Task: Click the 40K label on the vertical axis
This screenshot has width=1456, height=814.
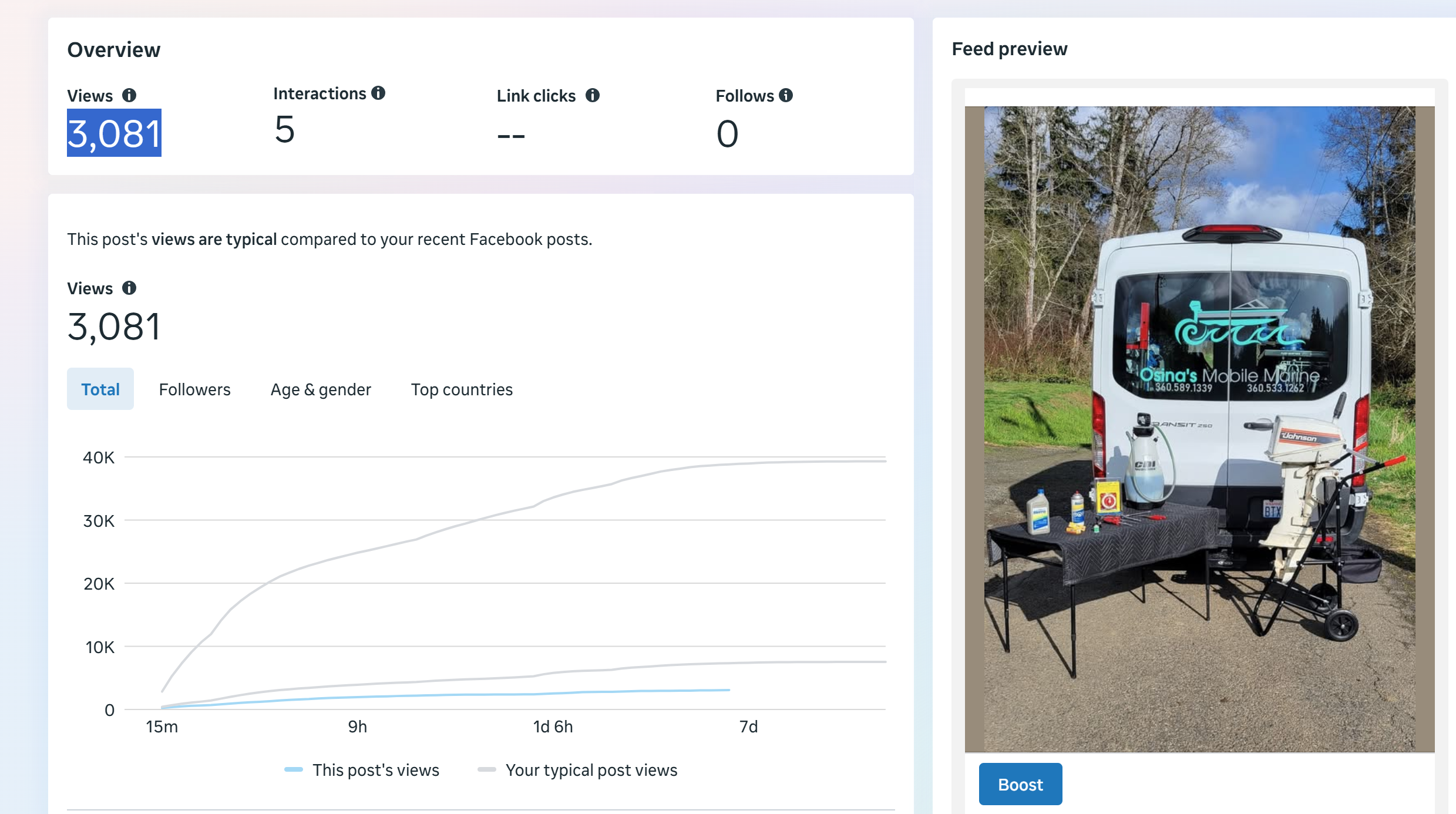Action: [x=99, y=458]
